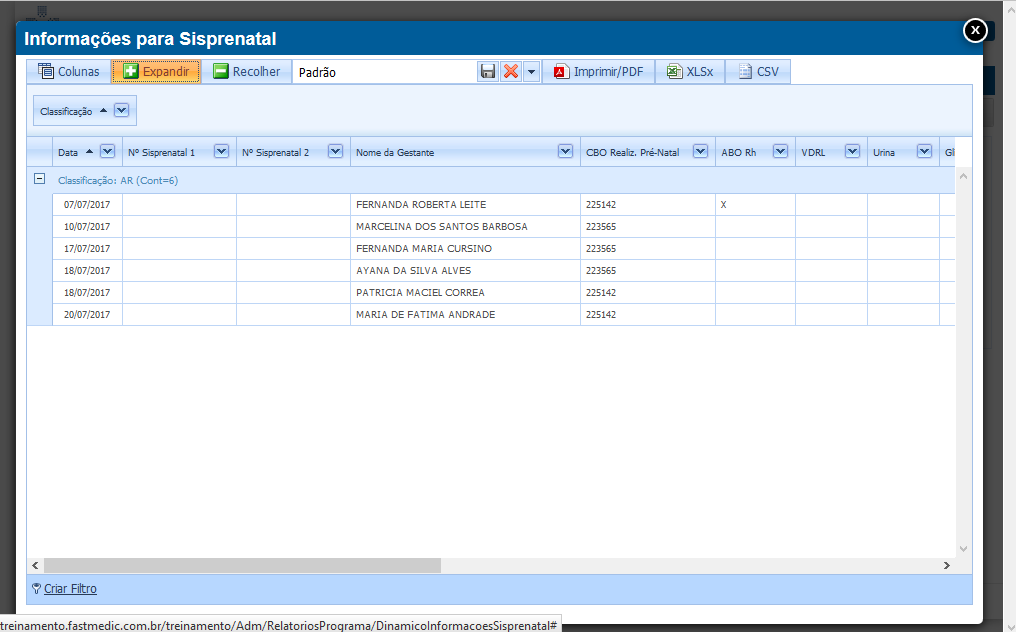This screenshot has width=1016, height=632.
Task: Click CBO 223565 in the Ayana row
Action: (601, 270)
